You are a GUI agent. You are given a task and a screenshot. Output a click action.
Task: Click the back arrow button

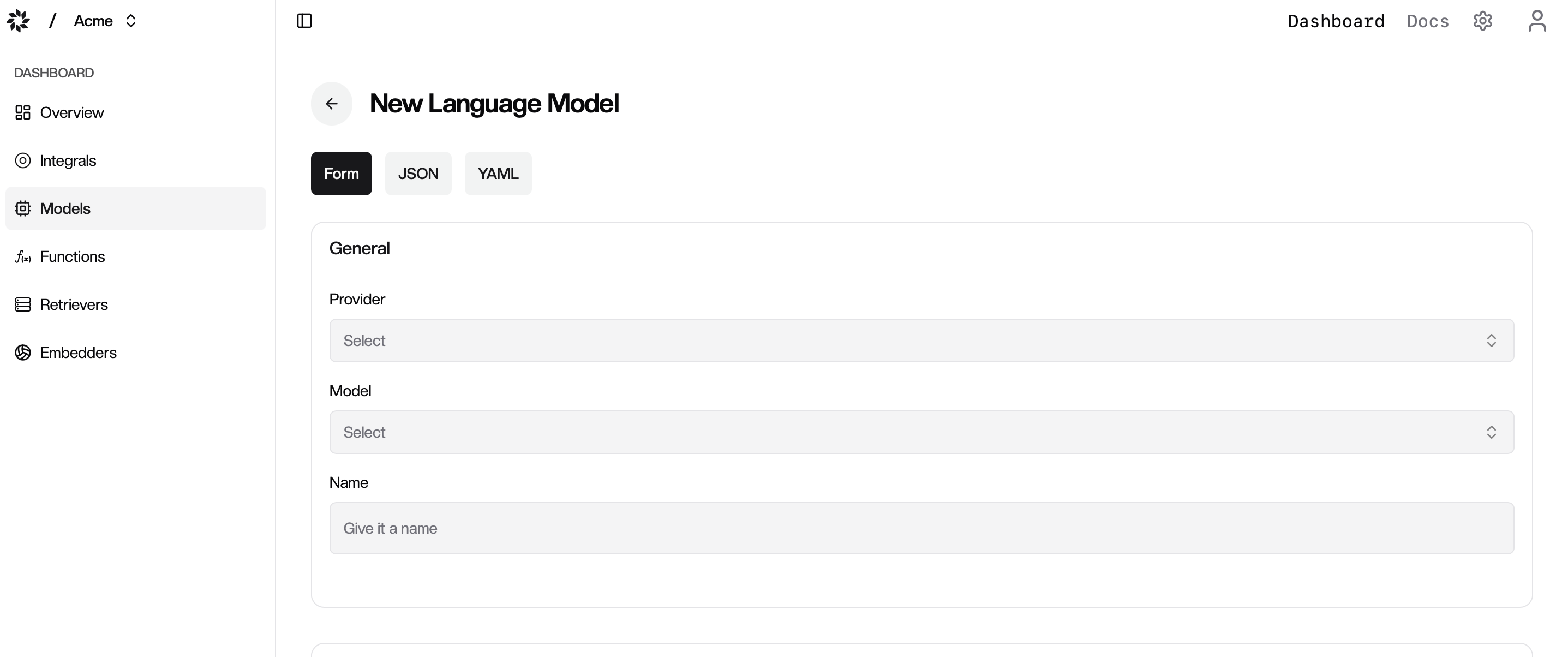[332, 104]
